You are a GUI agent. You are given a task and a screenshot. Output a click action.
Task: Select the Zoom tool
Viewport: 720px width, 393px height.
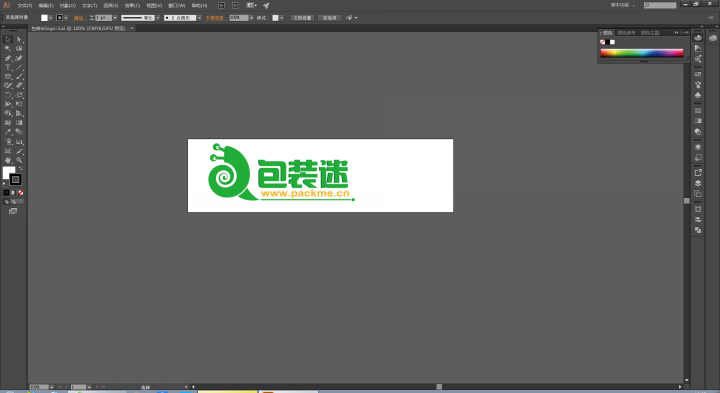(x=19, y=160)
